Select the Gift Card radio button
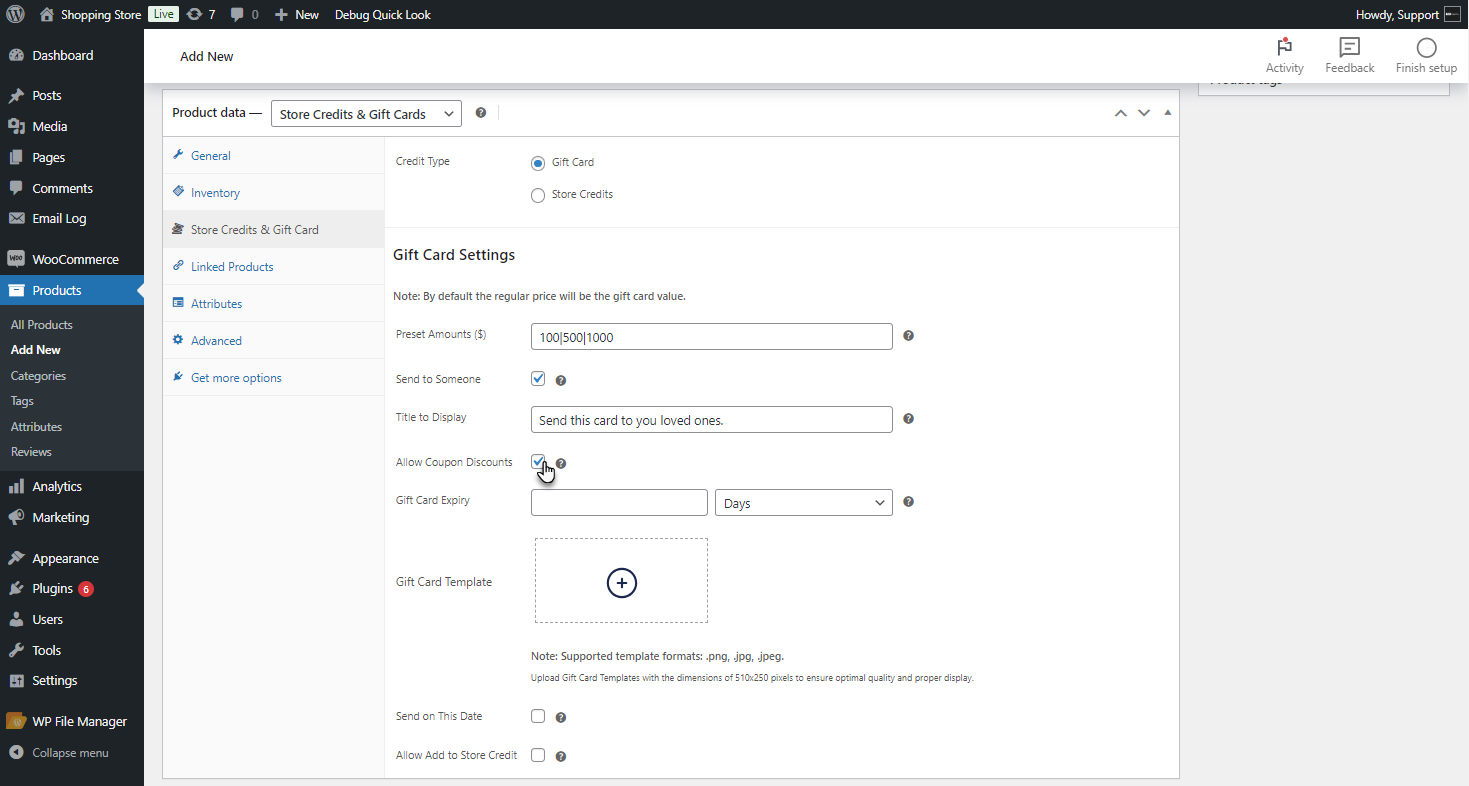Screen dimensions: 1469x786 538,163
